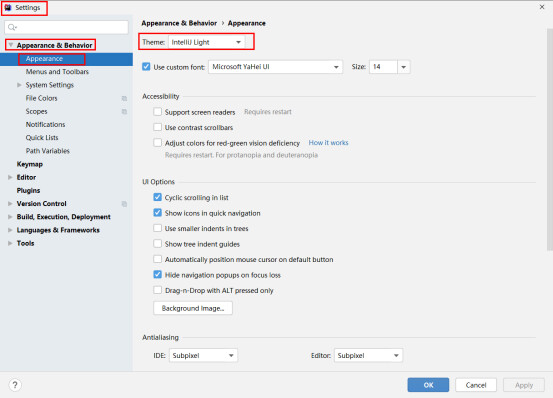Disable Cyclic scrolling in list
Screen dimensions: 553x398
click(158, 197)
